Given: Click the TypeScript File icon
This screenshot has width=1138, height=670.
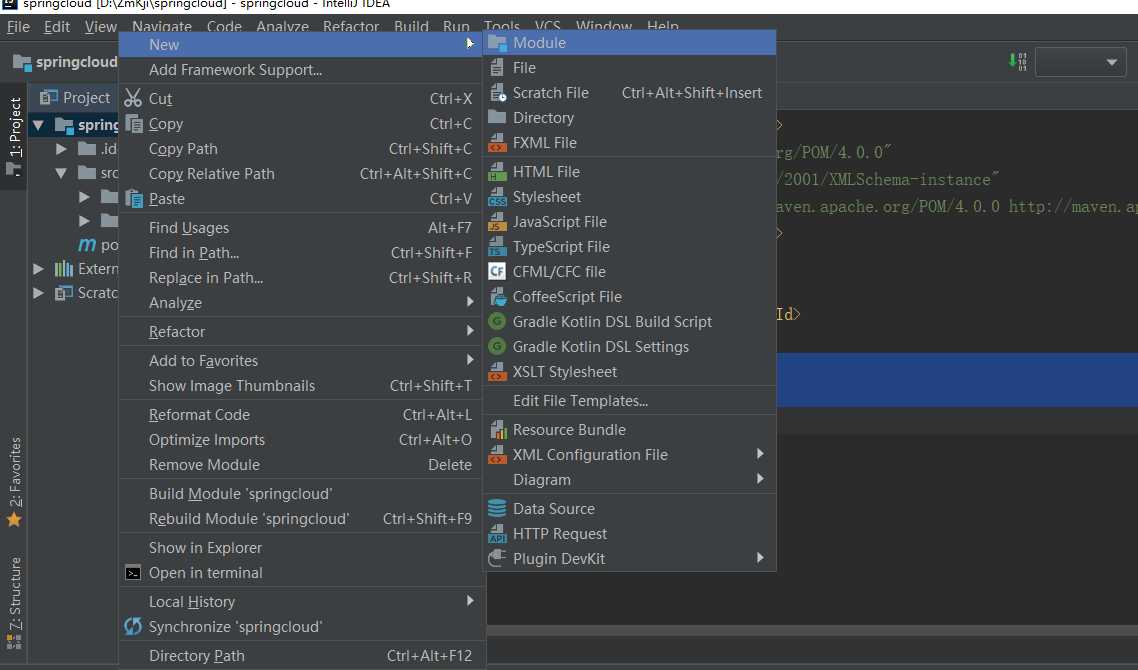Looking at the screenshot, I should point(497,247).
